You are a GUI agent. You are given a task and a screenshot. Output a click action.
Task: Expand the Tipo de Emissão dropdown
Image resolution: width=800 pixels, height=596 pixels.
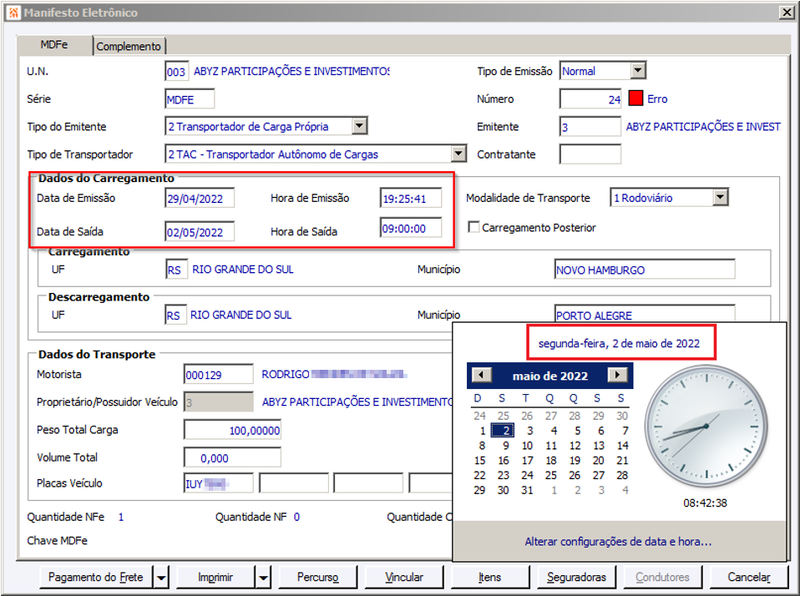click(638, 70)
